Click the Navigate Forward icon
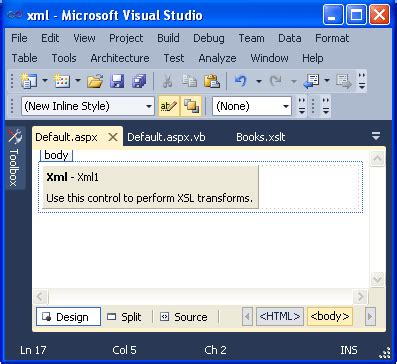This screenshot has width=397, height=364. click(x=344, y=81)
